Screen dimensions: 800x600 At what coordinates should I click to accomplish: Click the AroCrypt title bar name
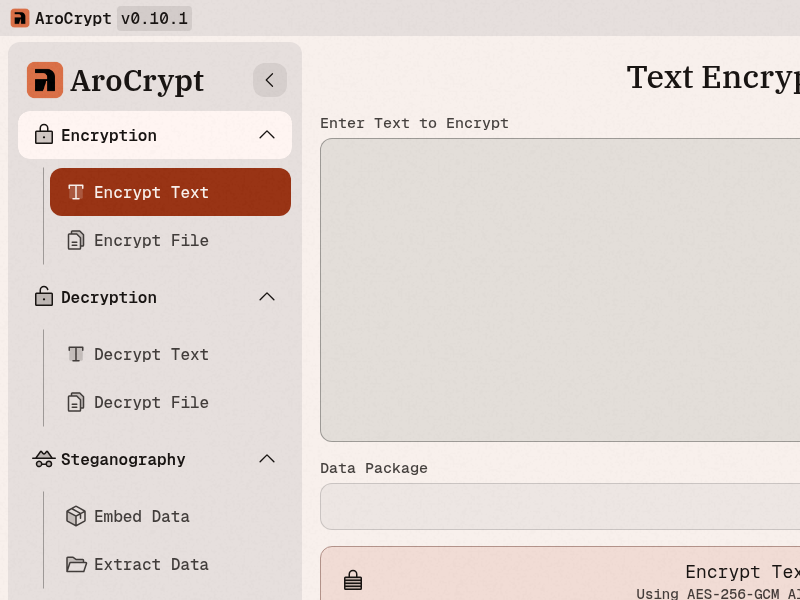click(x=73, y=18)
